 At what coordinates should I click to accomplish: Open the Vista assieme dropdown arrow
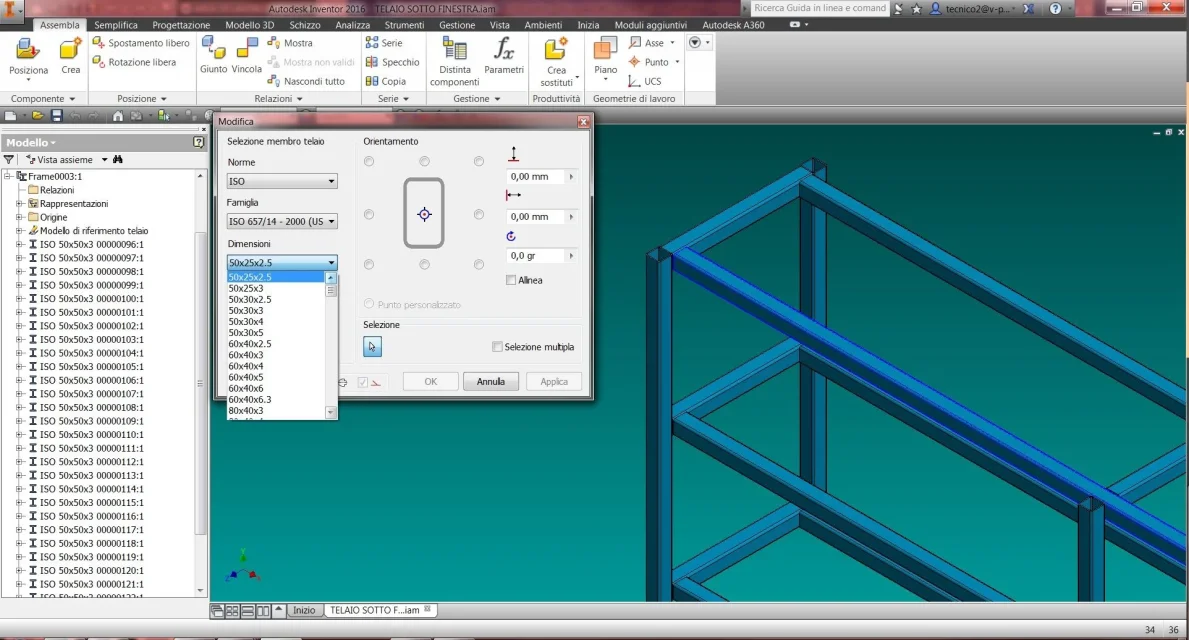coord(105,160)
